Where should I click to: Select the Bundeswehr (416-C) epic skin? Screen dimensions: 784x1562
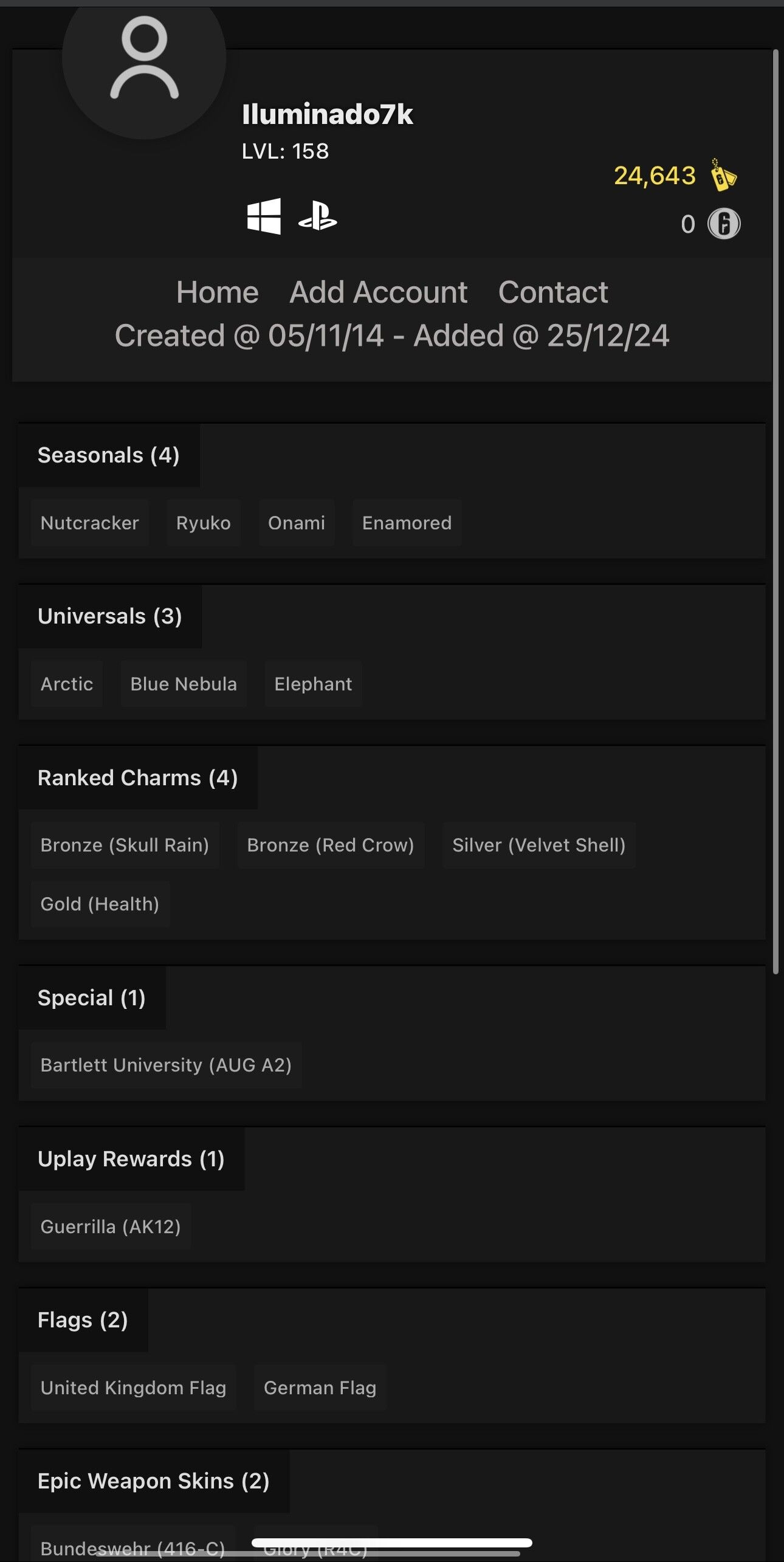(132, 1548)
